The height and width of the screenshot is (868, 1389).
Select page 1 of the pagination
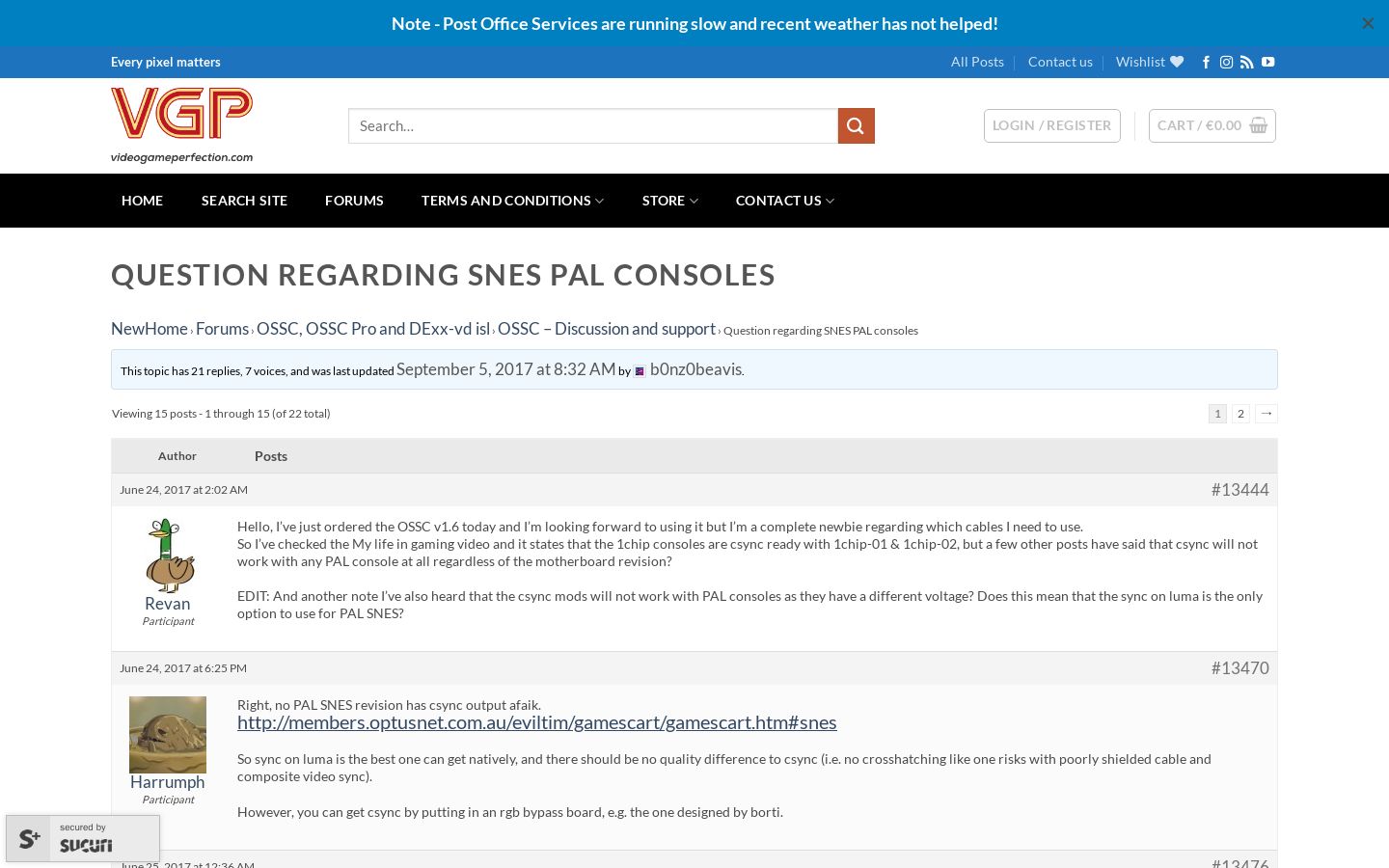pos(1217,414)
